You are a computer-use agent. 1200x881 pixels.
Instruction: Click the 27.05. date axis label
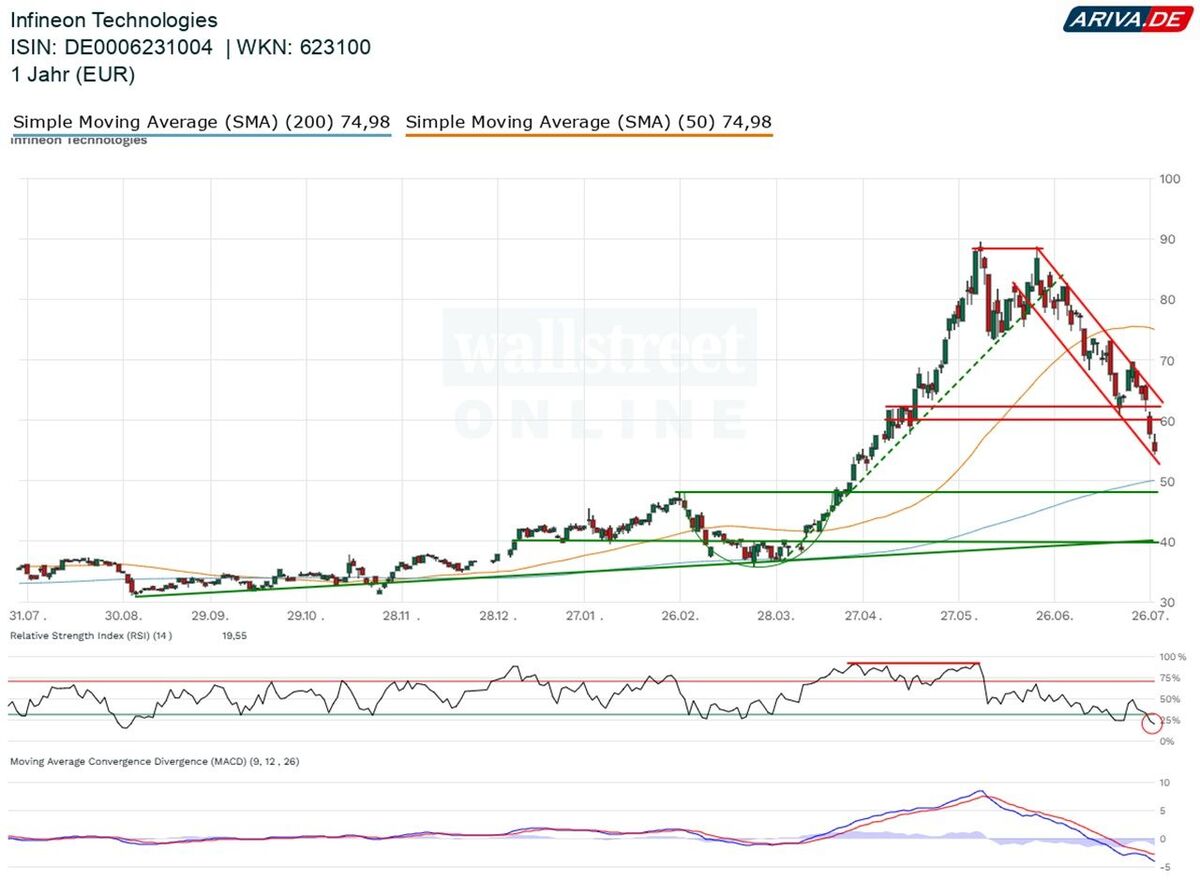click(x=957, y=617)
